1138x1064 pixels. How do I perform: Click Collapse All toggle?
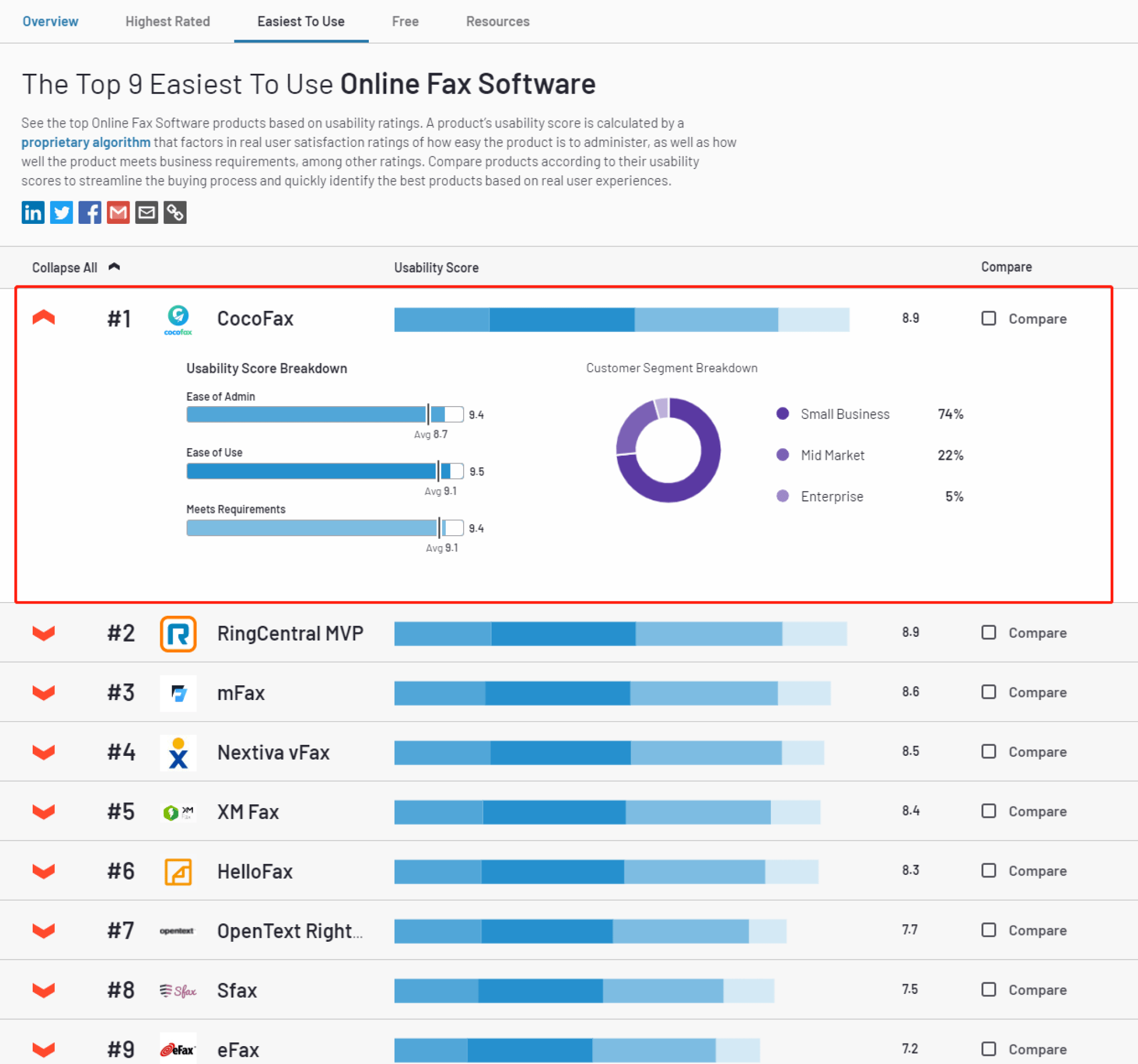pos(75,267)
